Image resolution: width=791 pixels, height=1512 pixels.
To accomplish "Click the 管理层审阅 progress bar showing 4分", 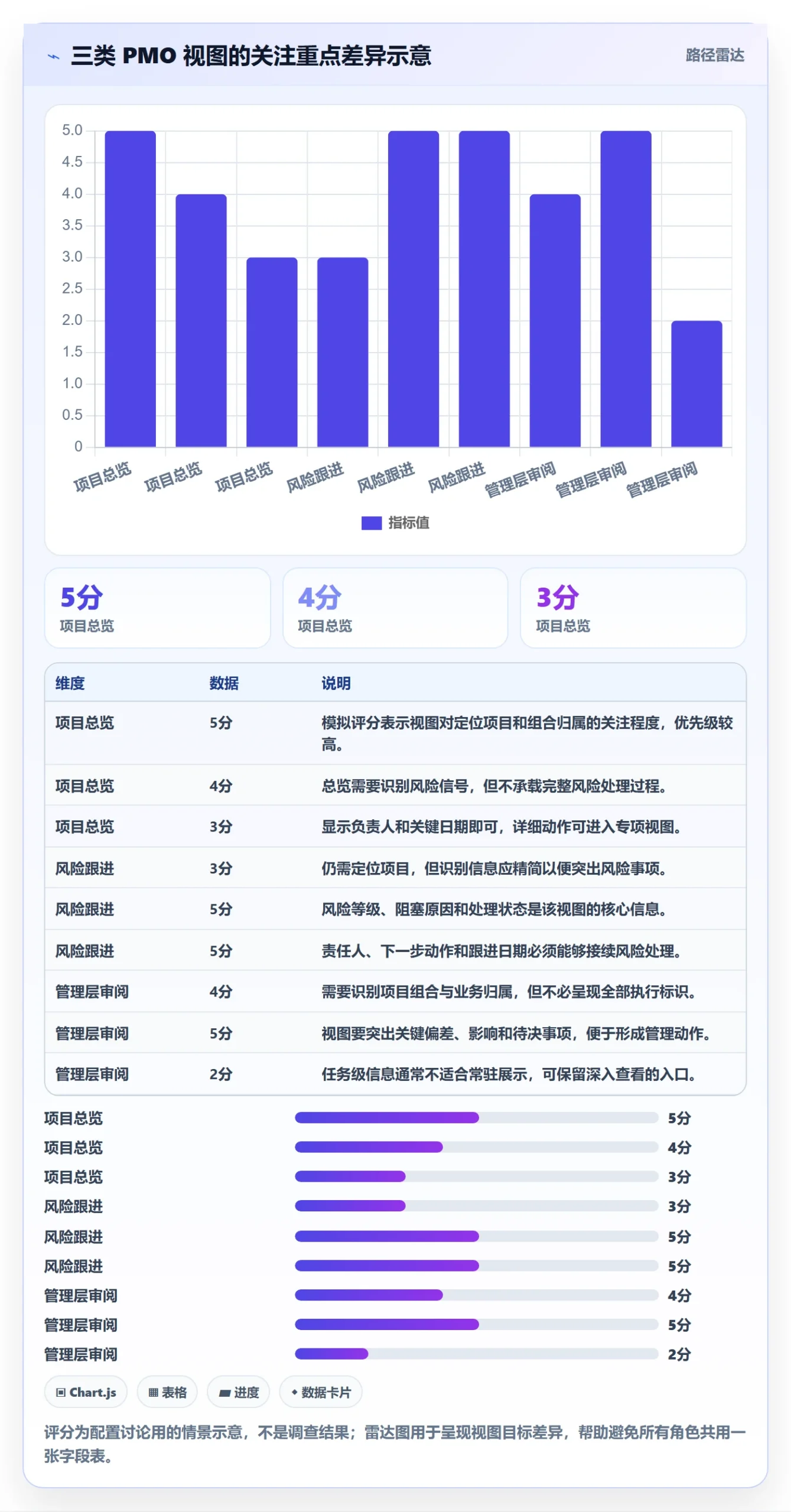I will pos(477,1295).
